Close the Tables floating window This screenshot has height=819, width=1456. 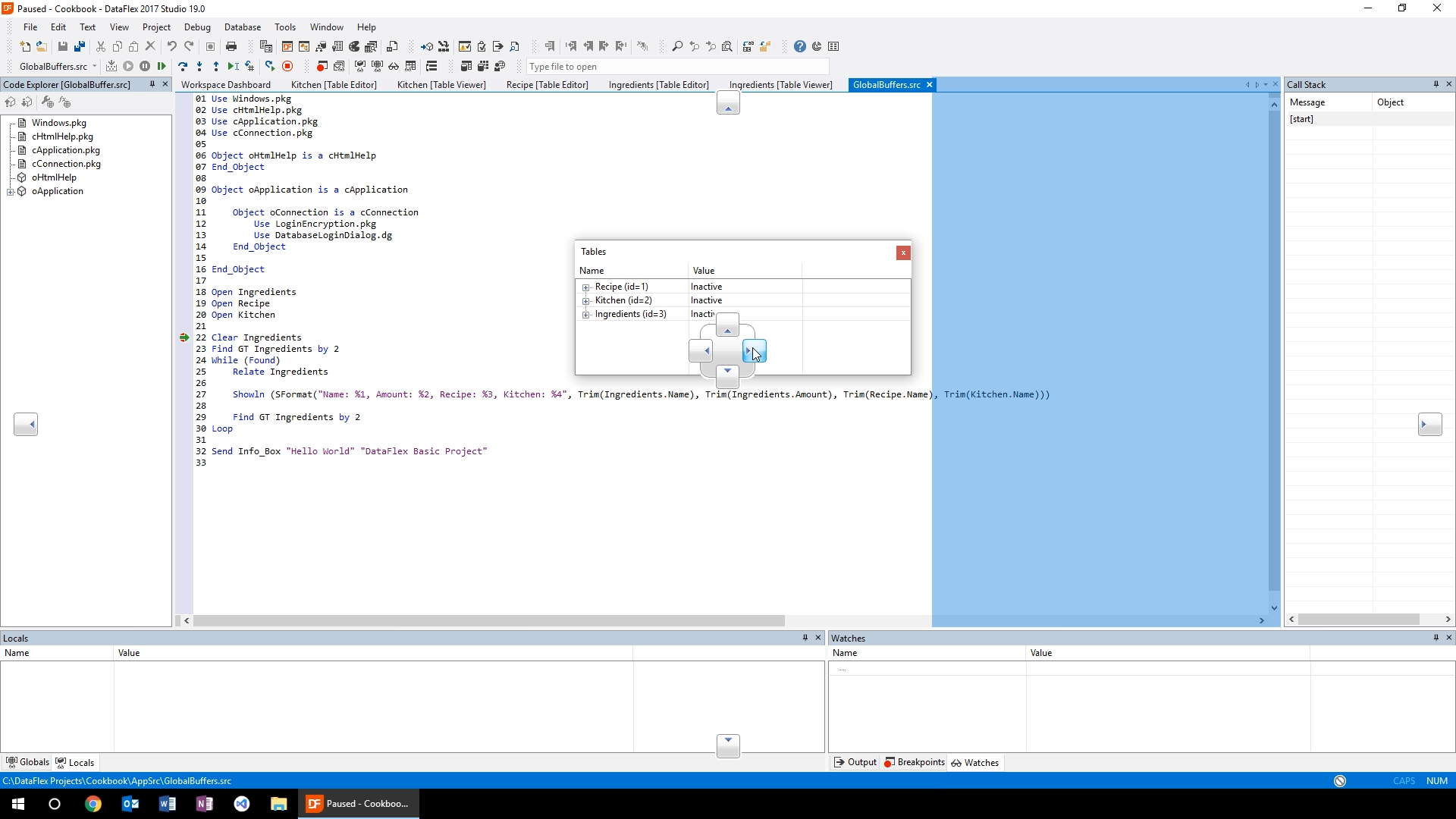point(902,253)
